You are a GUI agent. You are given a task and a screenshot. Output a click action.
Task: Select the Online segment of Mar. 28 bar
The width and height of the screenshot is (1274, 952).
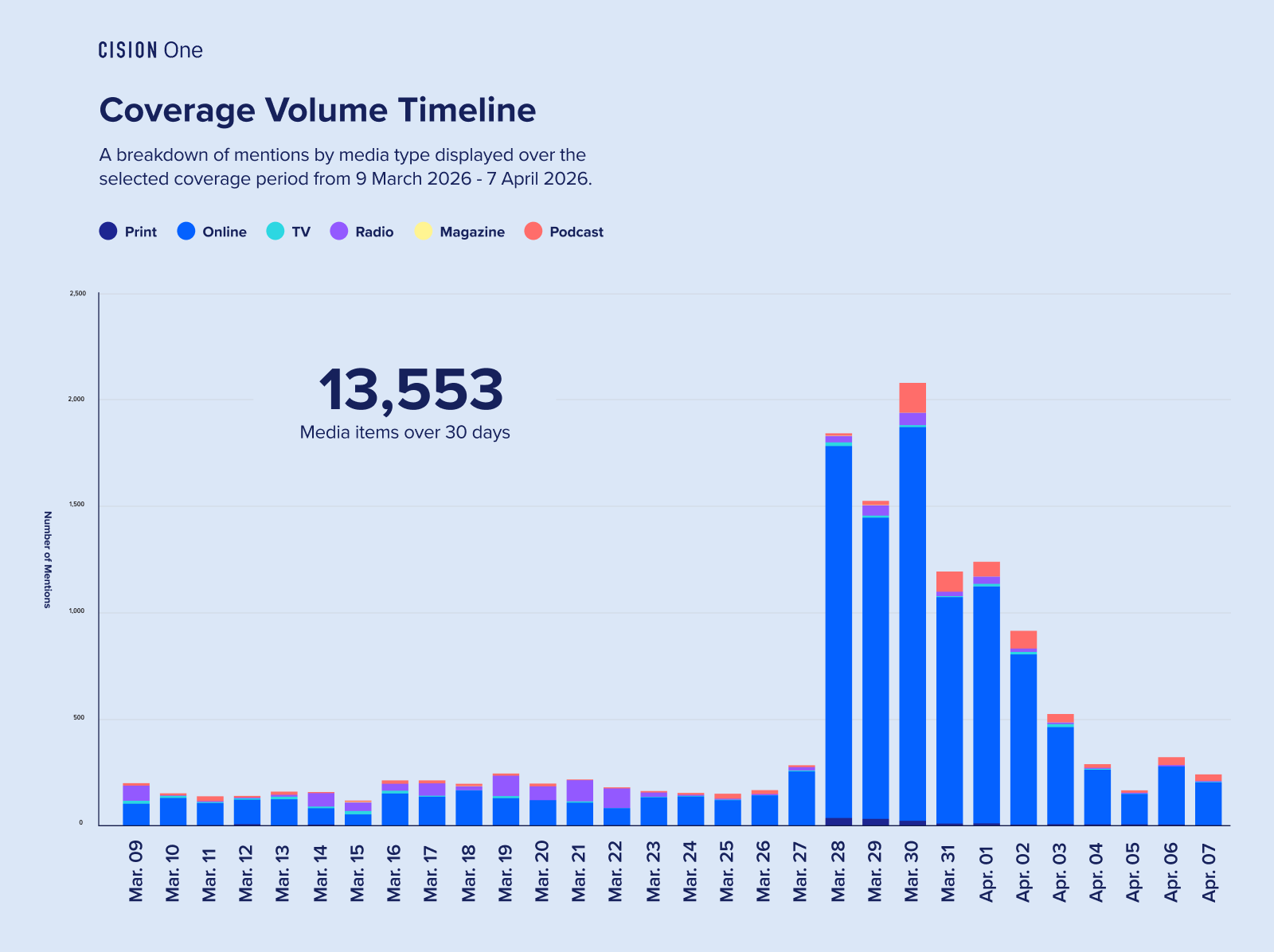[838, 629]
